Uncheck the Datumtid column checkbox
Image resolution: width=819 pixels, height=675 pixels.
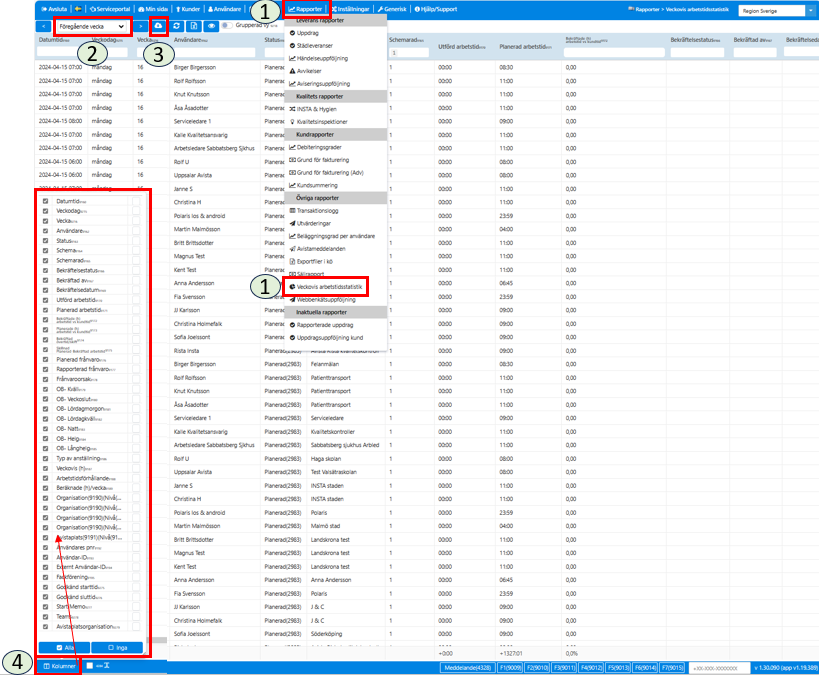point(45,201)
